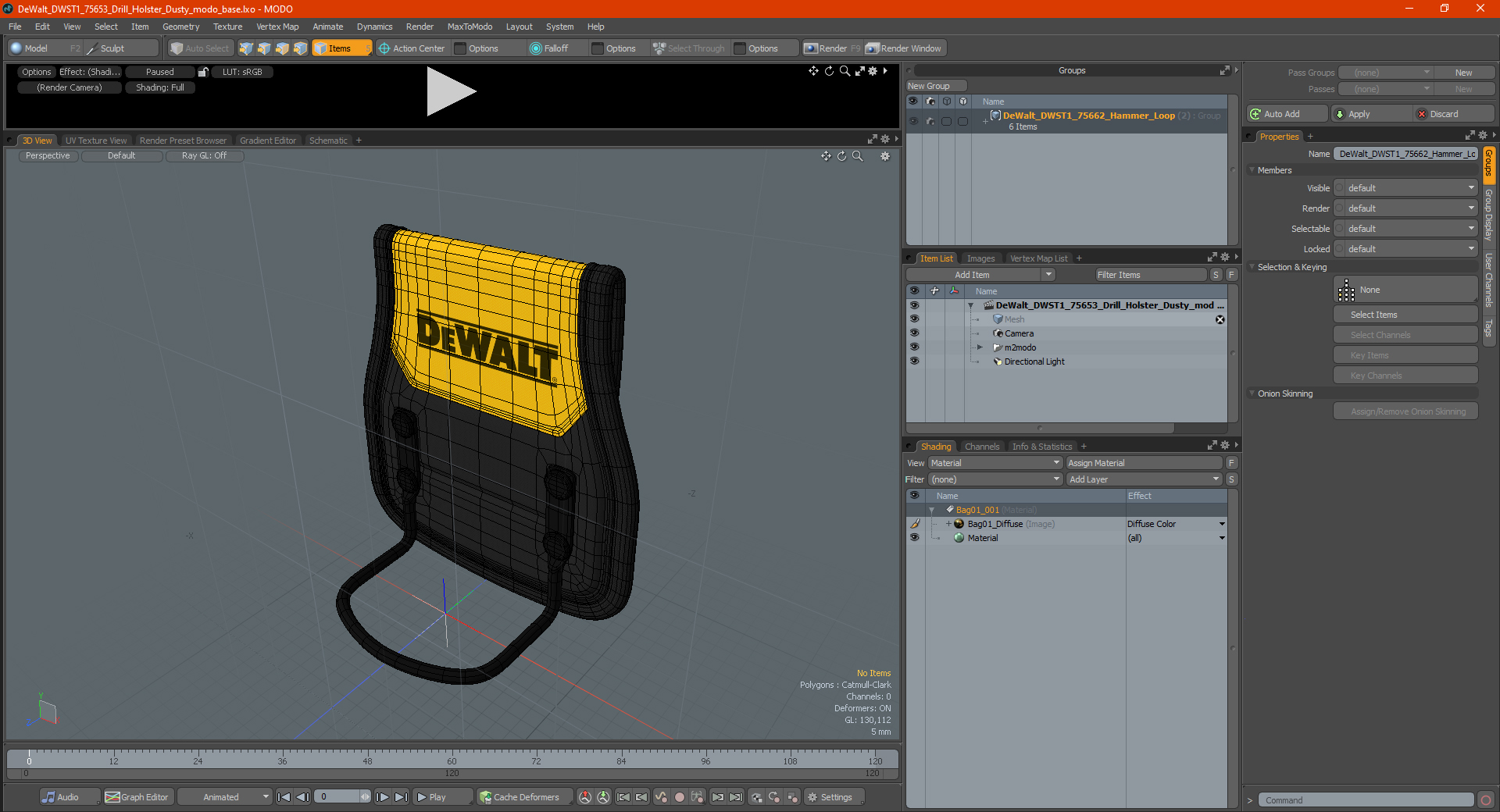1500x812 pixels.
Task: Select Edges component mode cube icon
Action: 264,48
